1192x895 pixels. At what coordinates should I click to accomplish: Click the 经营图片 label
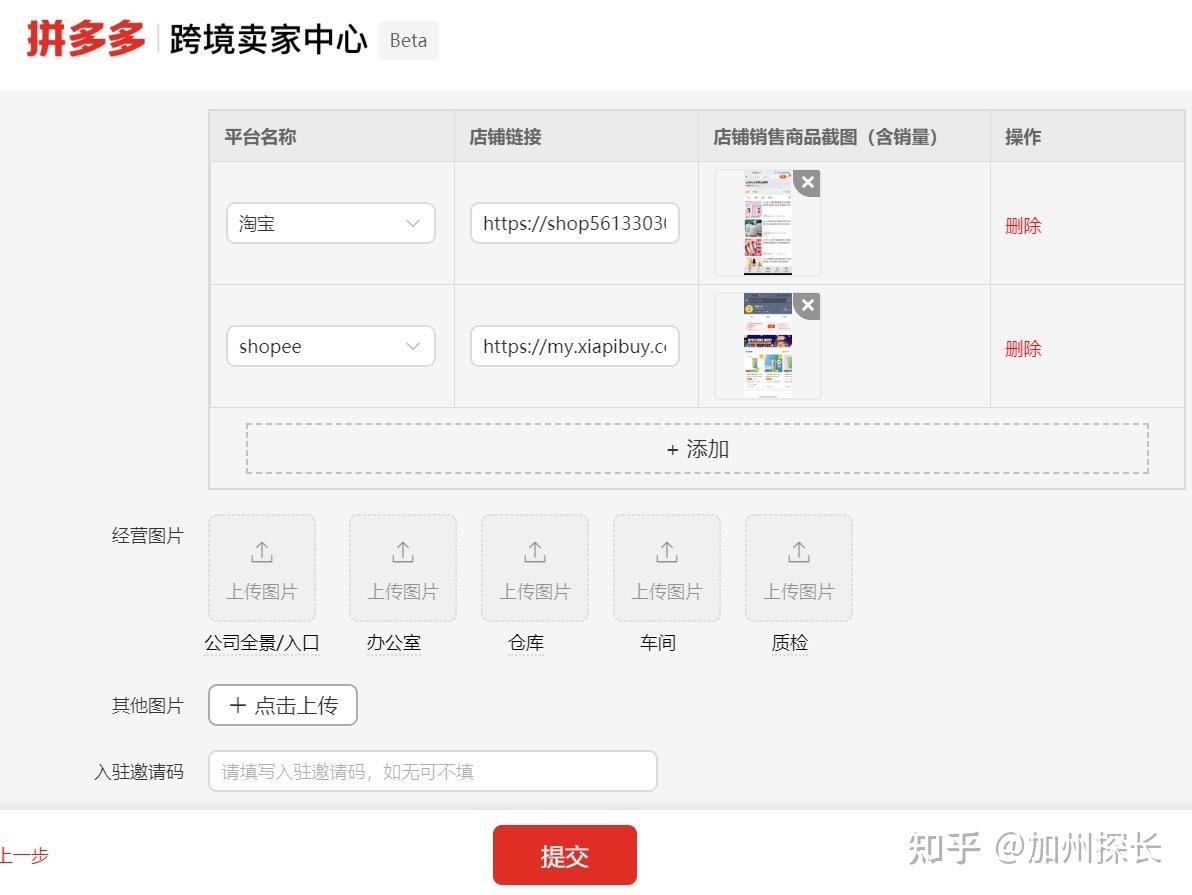coord(147,536)
